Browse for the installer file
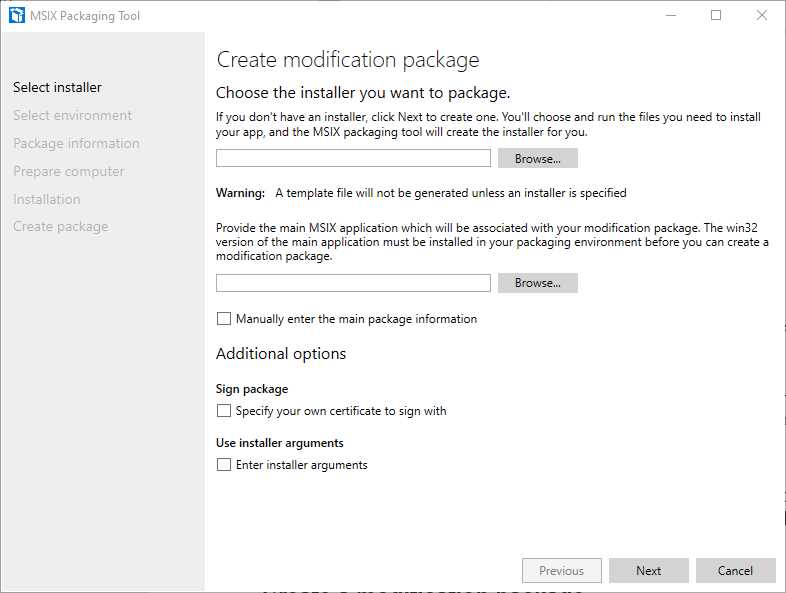This screenshot has height=593, width=786. pyautogui.click(x=538, y=158)
